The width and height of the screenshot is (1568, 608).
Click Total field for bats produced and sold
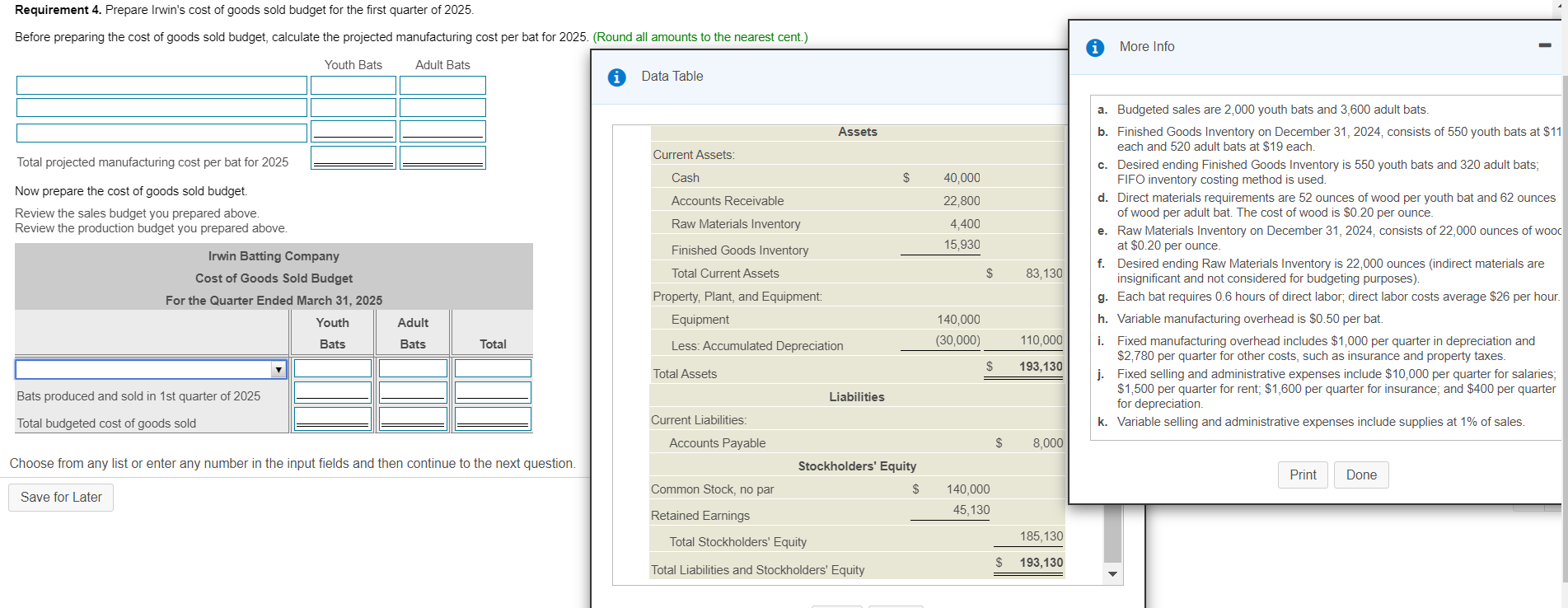coord(493,392)
